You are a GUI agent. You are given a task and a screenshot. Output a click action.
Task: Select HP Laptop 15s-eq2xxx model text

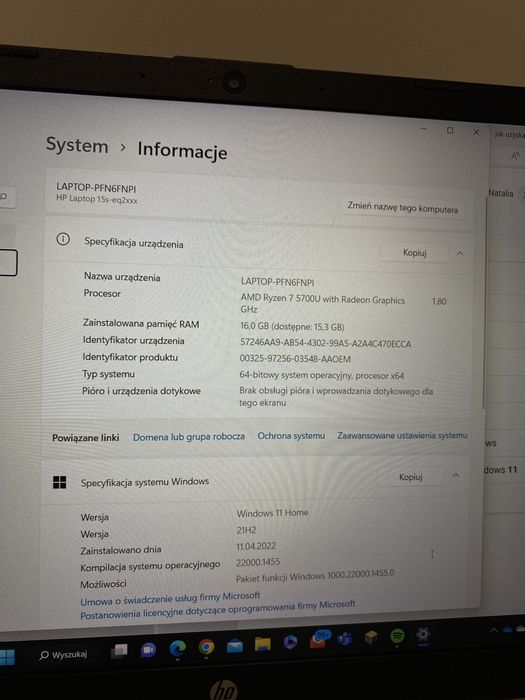point(97,199)
